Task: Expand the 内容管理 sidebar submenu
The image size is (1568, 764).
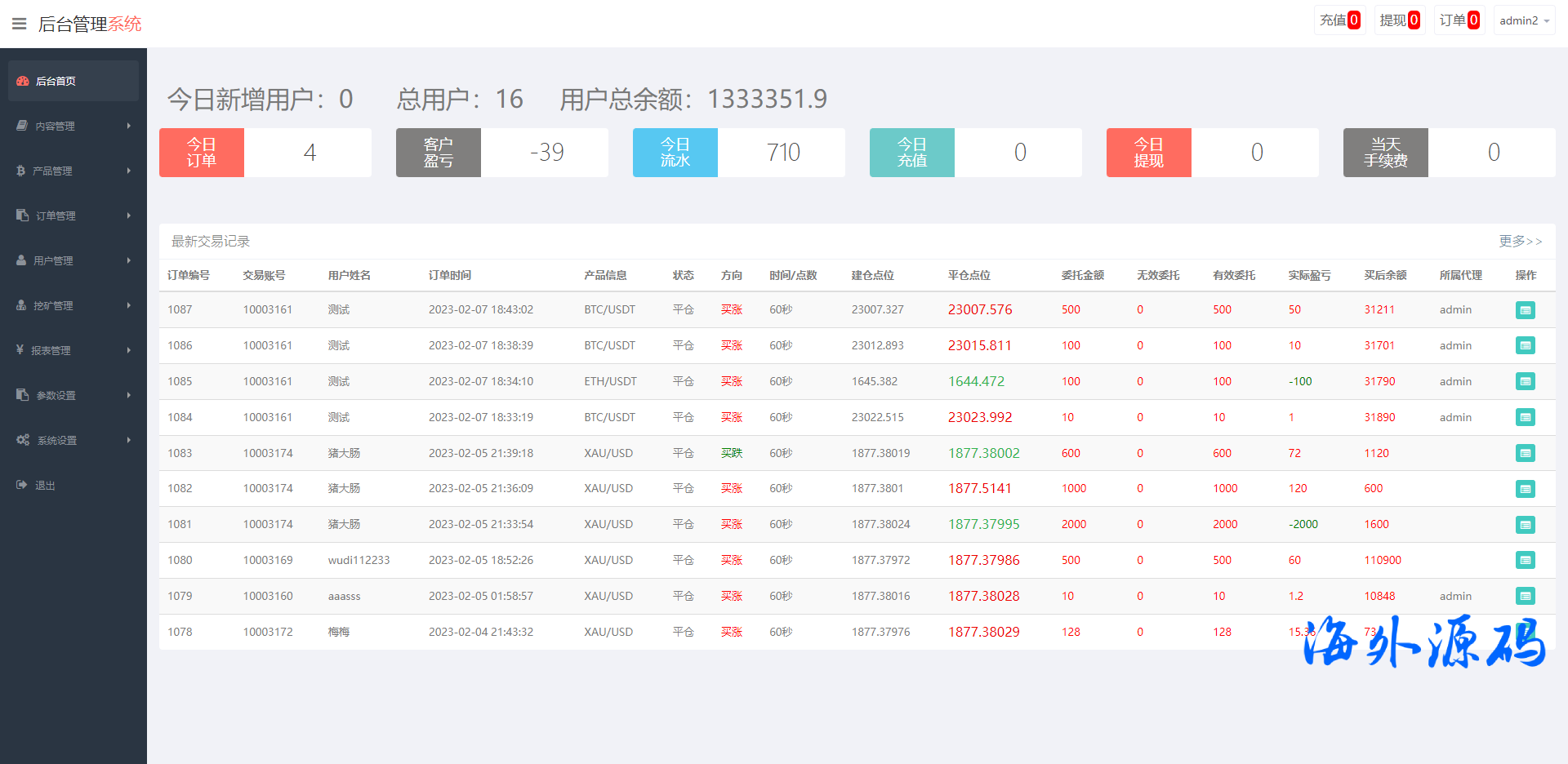Action: (129, 126)
